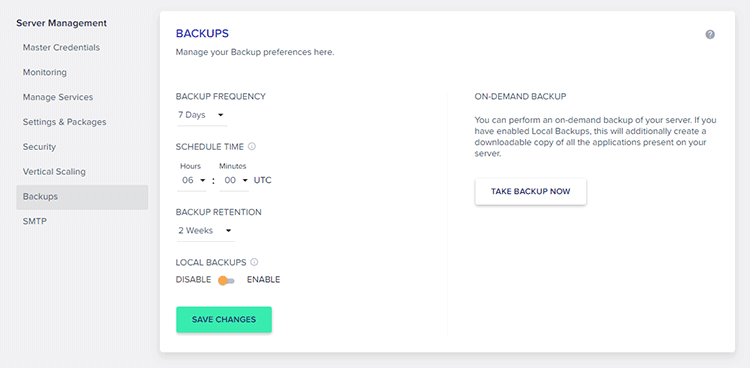This screenshot has width=750, height=368.
Task: Click the ENABLE label for local backups
Action: pyautogui.click(x=264, y=279)
